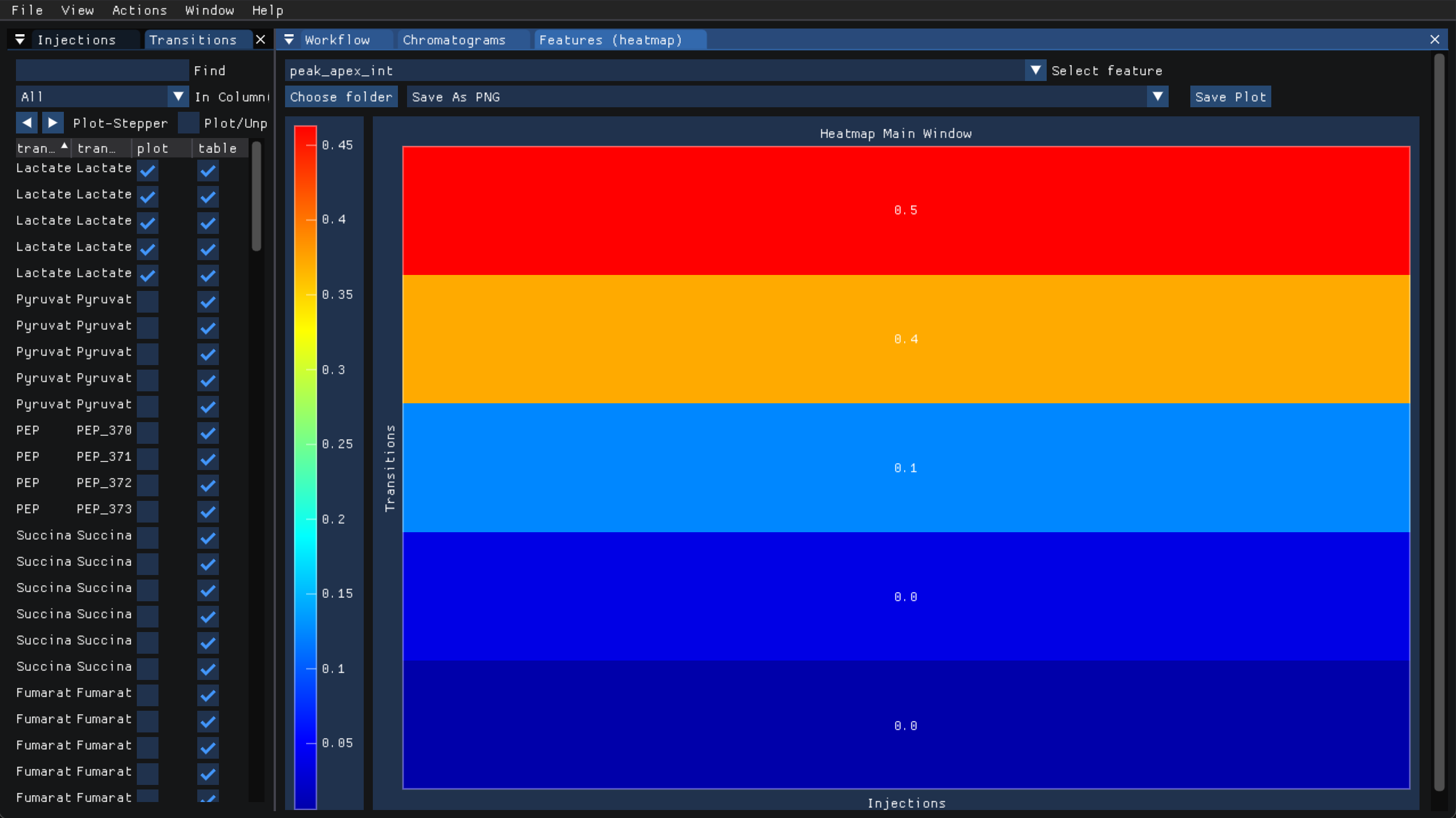Open the Help menu
1456x818 pixels.
point(268,10)
